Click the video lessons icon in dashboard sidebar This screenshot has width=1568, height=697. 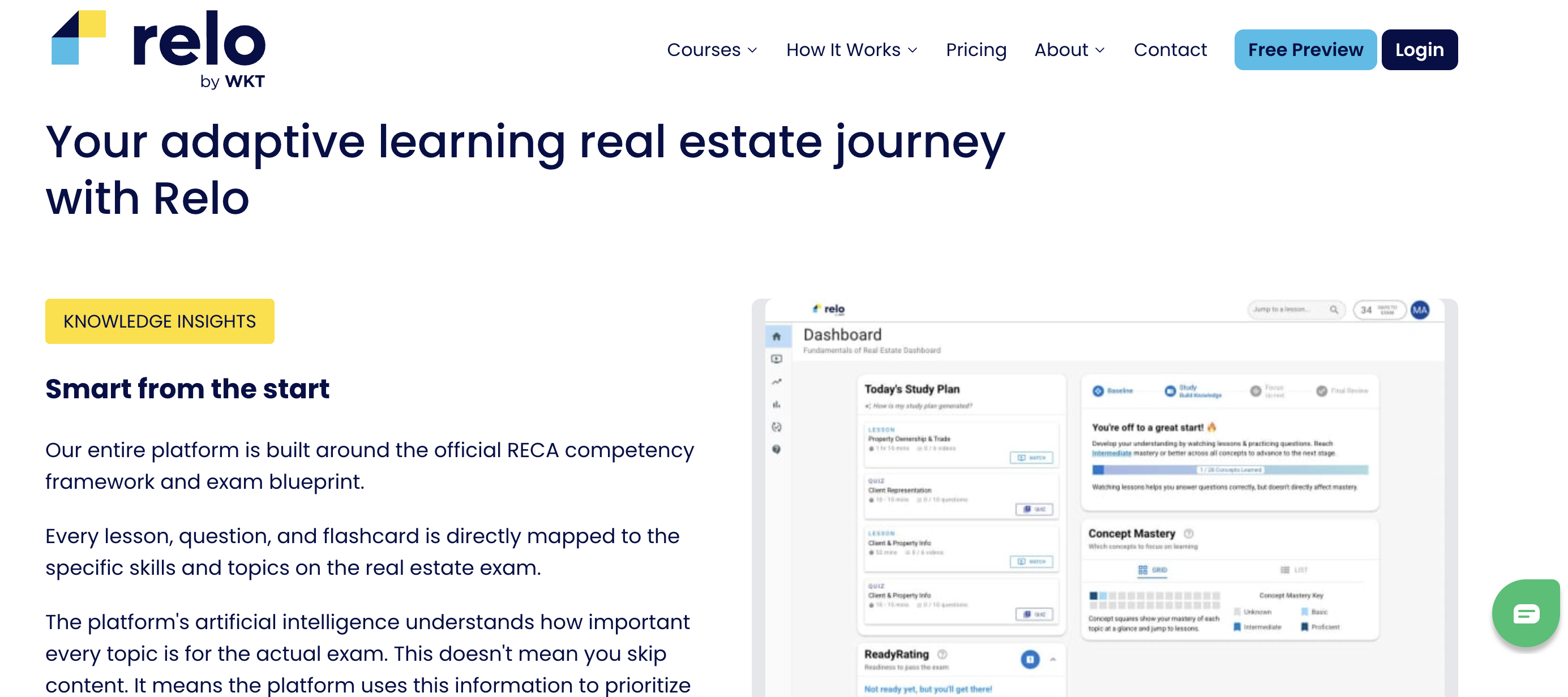click(777, 359)
